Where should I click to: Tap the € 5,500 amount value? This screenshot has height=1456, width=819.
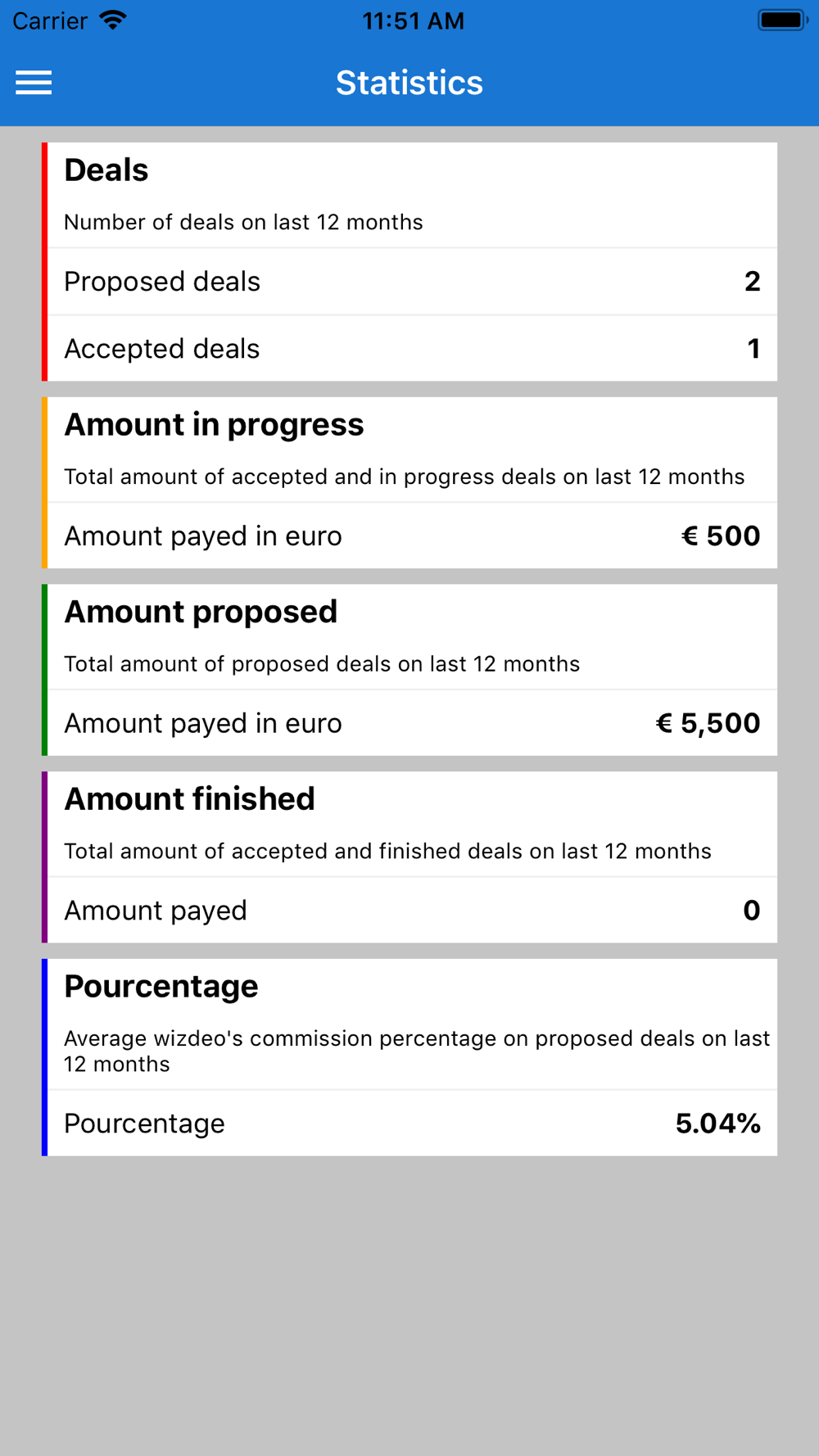[x=708, y=723]
